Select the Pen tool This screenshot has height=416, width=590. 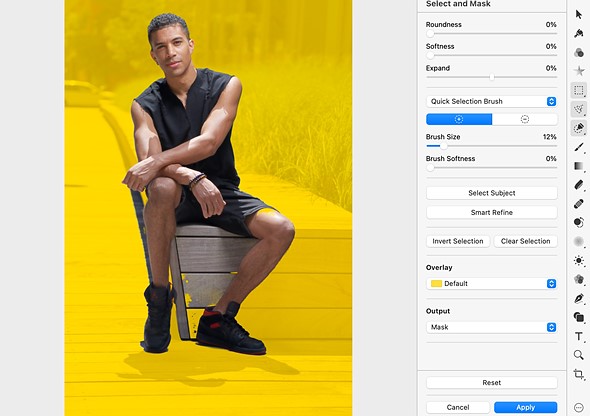(579, 298)
